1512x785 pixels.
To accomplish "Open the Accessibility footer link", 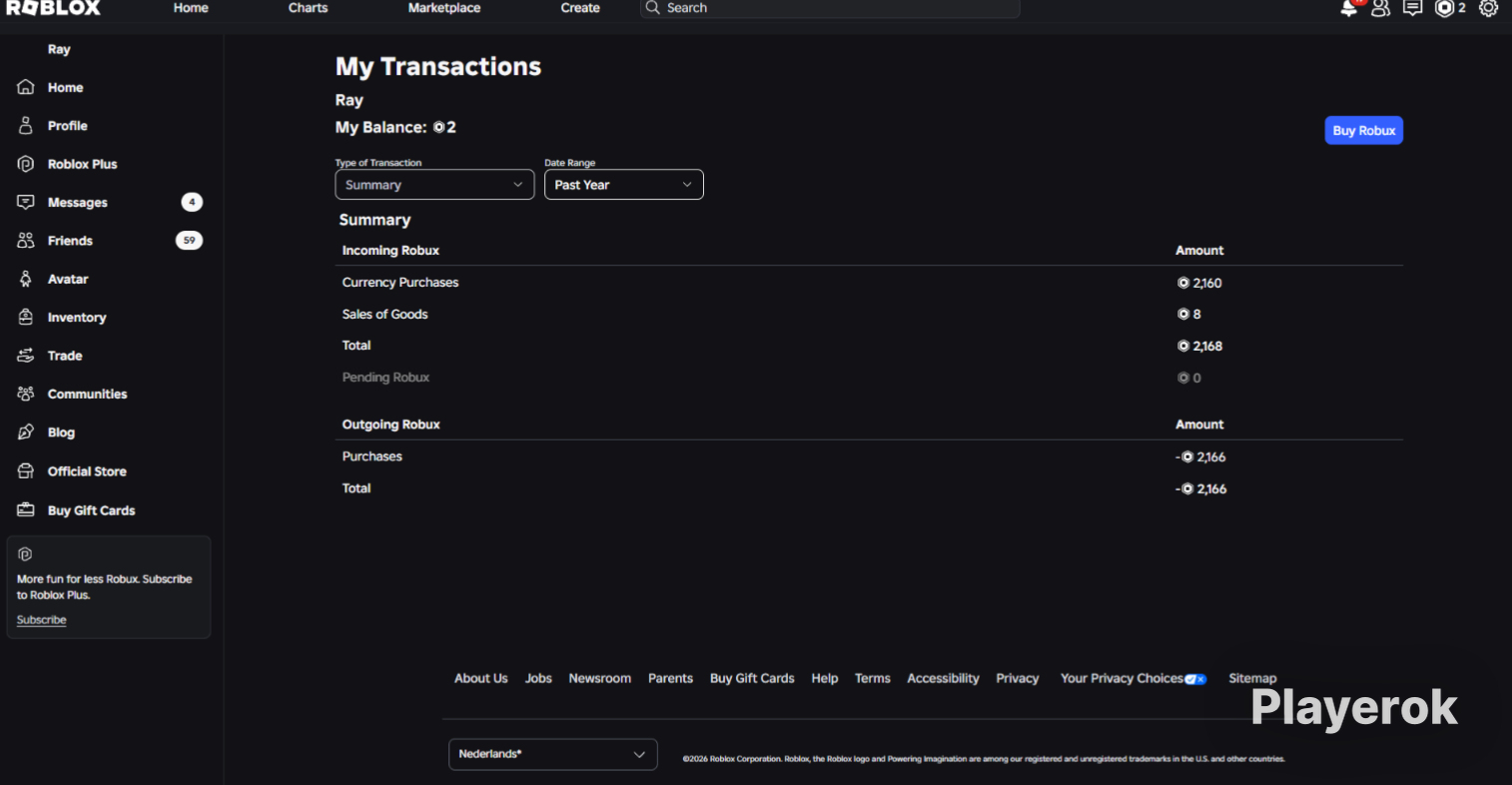I will [x=943, y=678].
